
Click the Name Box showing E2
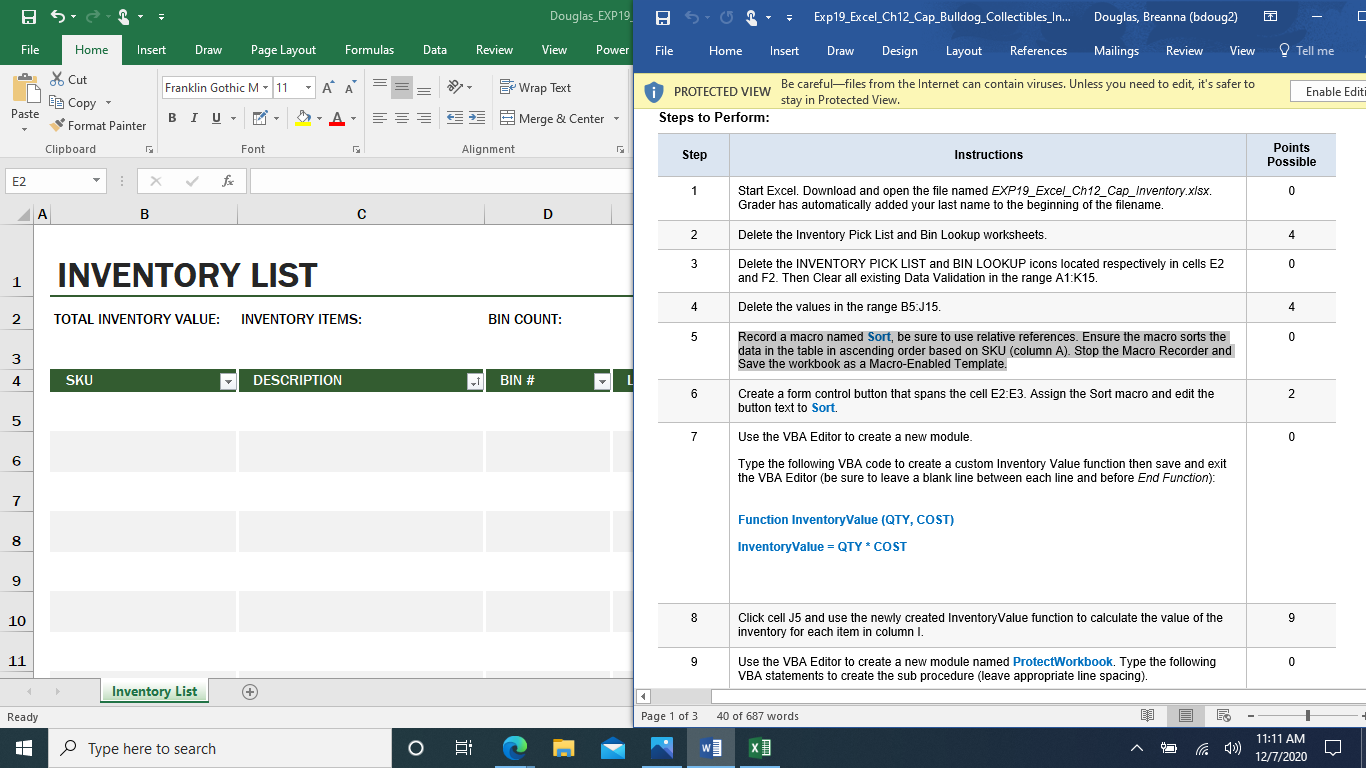pyautogui.click(x=45, y=181)
